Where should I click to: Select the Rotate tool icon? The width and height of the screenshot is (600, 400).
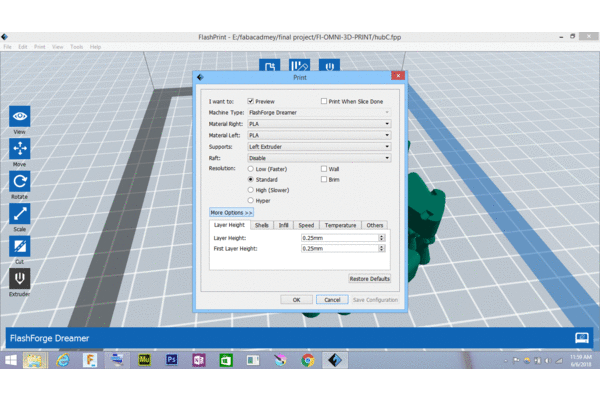(20, 181)
